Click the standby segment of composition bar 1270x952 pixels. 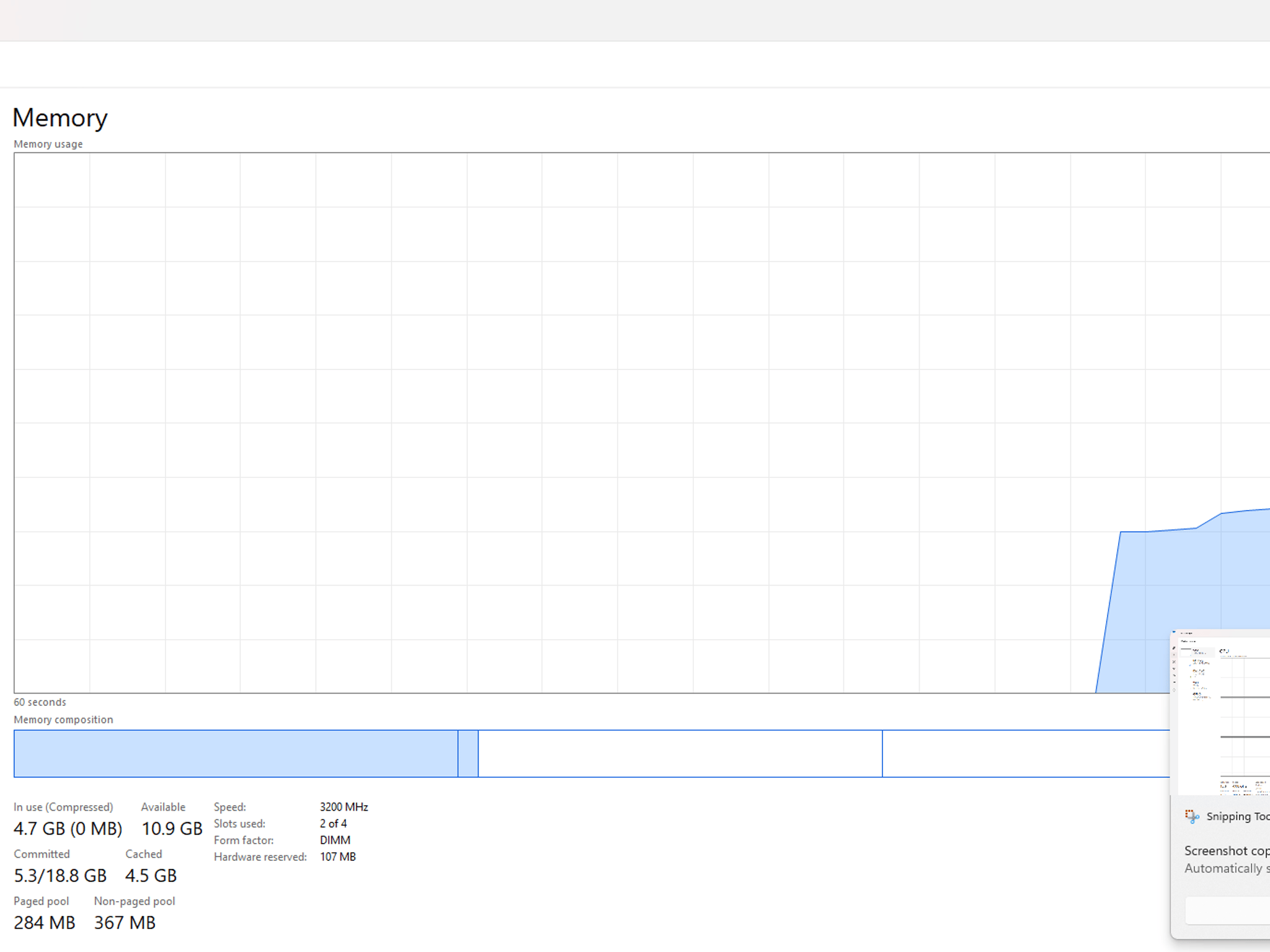(x=680, y=754)
